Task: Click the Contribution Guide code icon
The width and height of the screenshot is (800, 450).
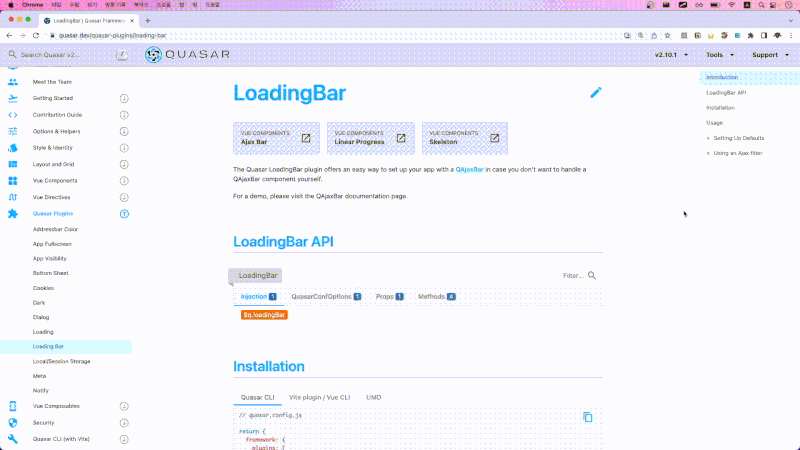Action: pos(13,115)
